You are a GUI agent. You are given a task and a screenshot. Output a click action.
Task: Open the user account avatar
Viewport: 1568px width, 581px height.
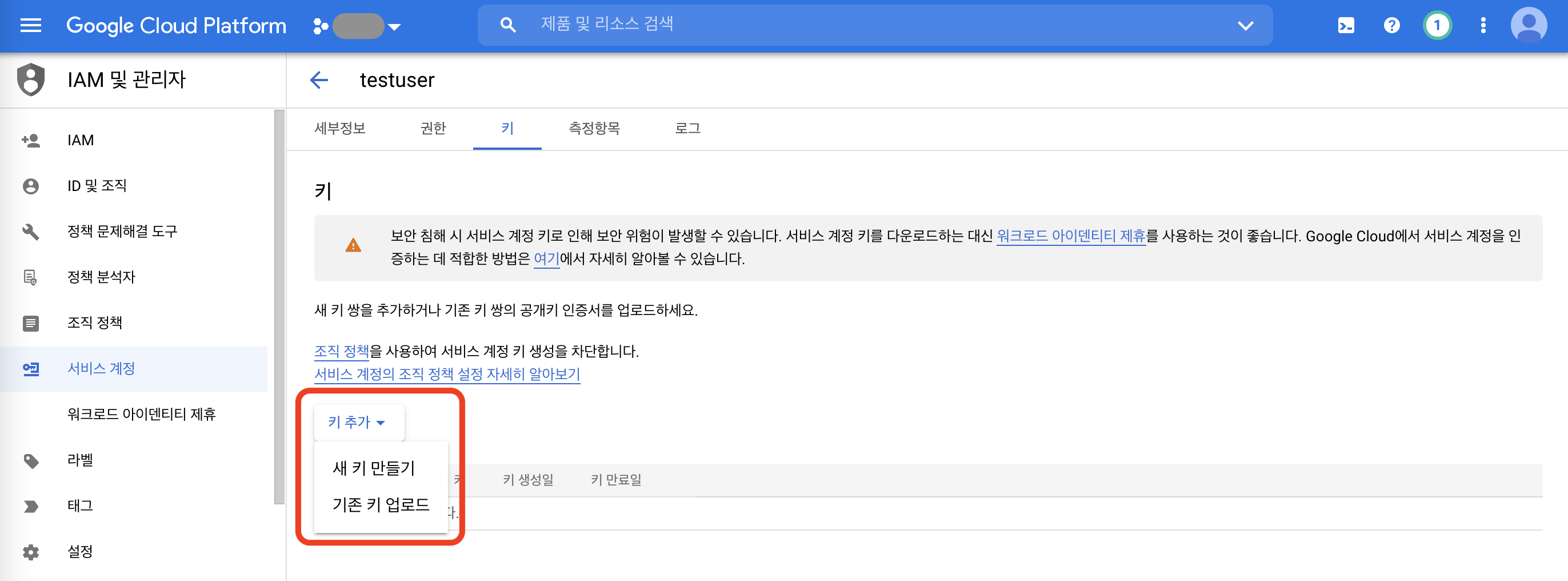1529,26
